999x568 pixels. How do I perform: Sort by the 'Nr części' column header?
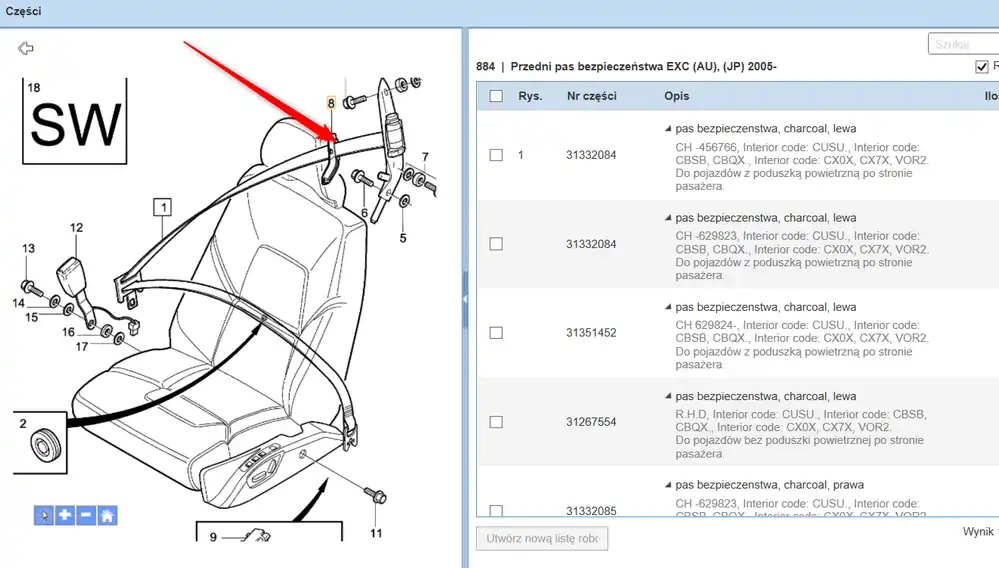(x=591, y=96)
